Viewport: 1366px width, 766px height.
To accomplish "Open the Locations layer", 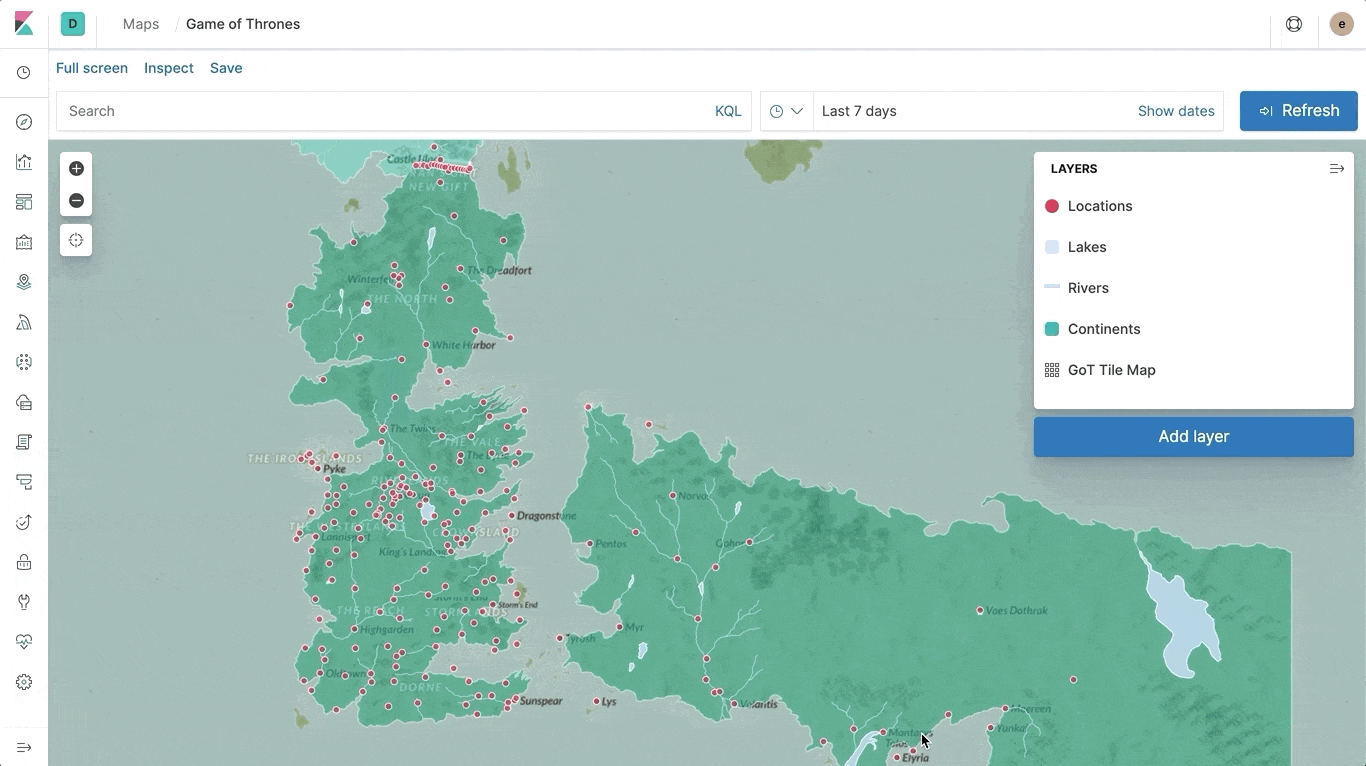I will coord(1100,206).
